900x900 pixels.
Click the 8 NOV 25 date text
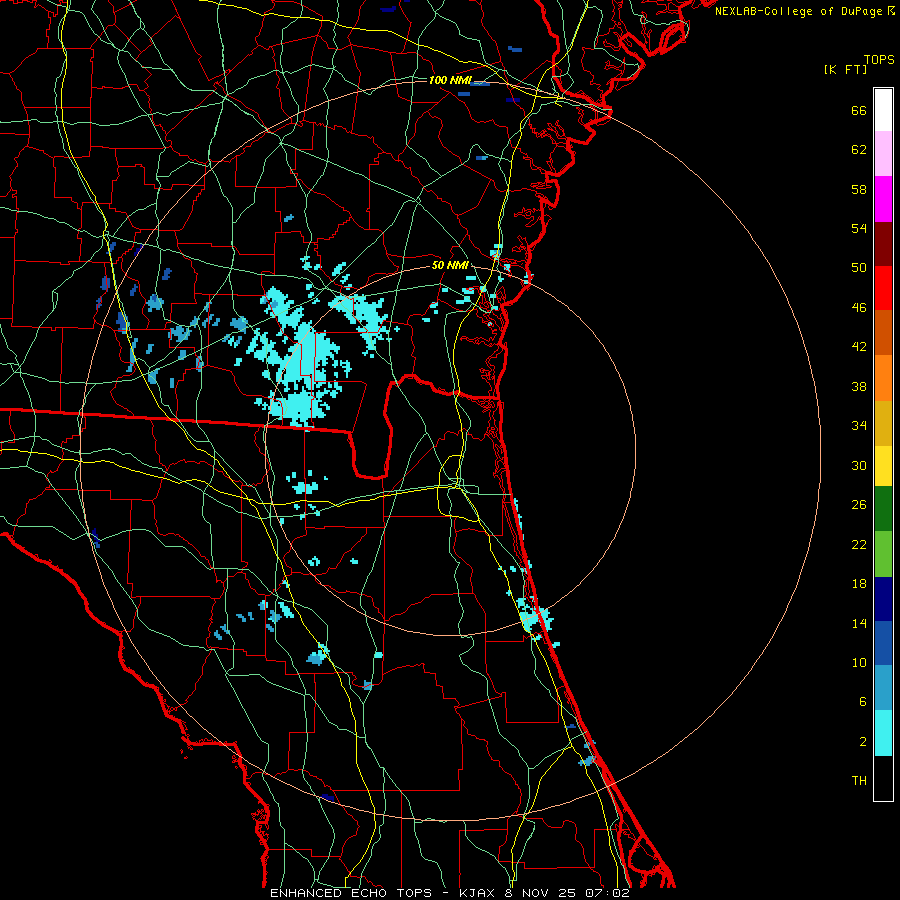pos(540,893)
